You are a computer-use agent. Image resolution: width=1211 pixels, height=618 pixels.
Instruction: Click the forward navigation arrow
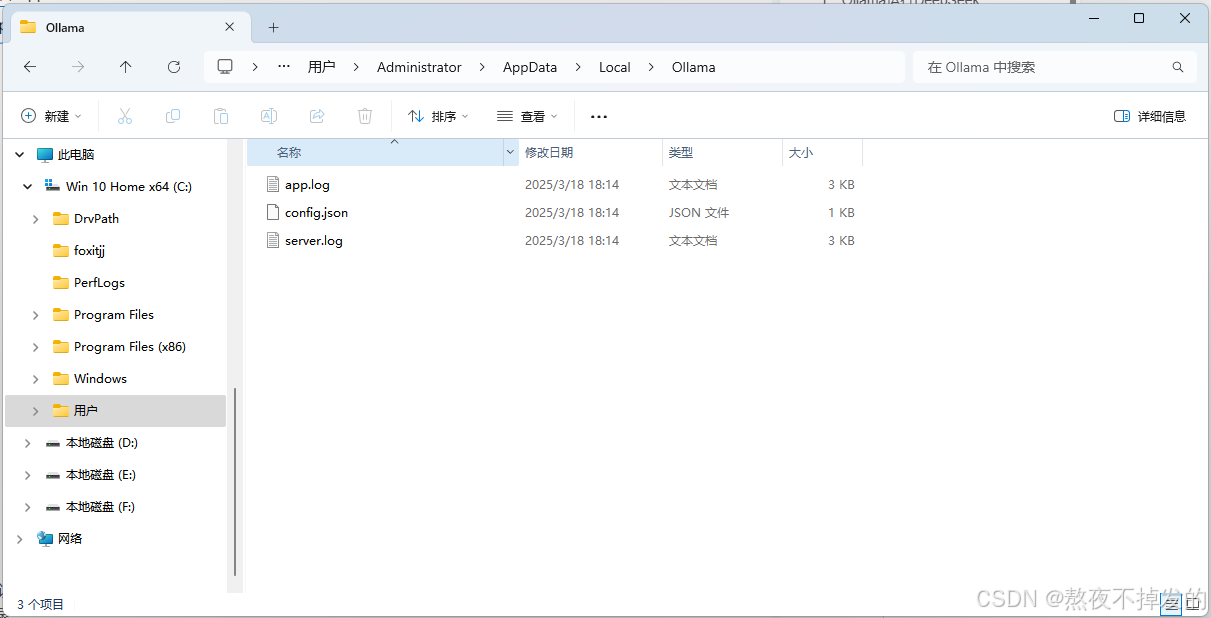[78, 67]
